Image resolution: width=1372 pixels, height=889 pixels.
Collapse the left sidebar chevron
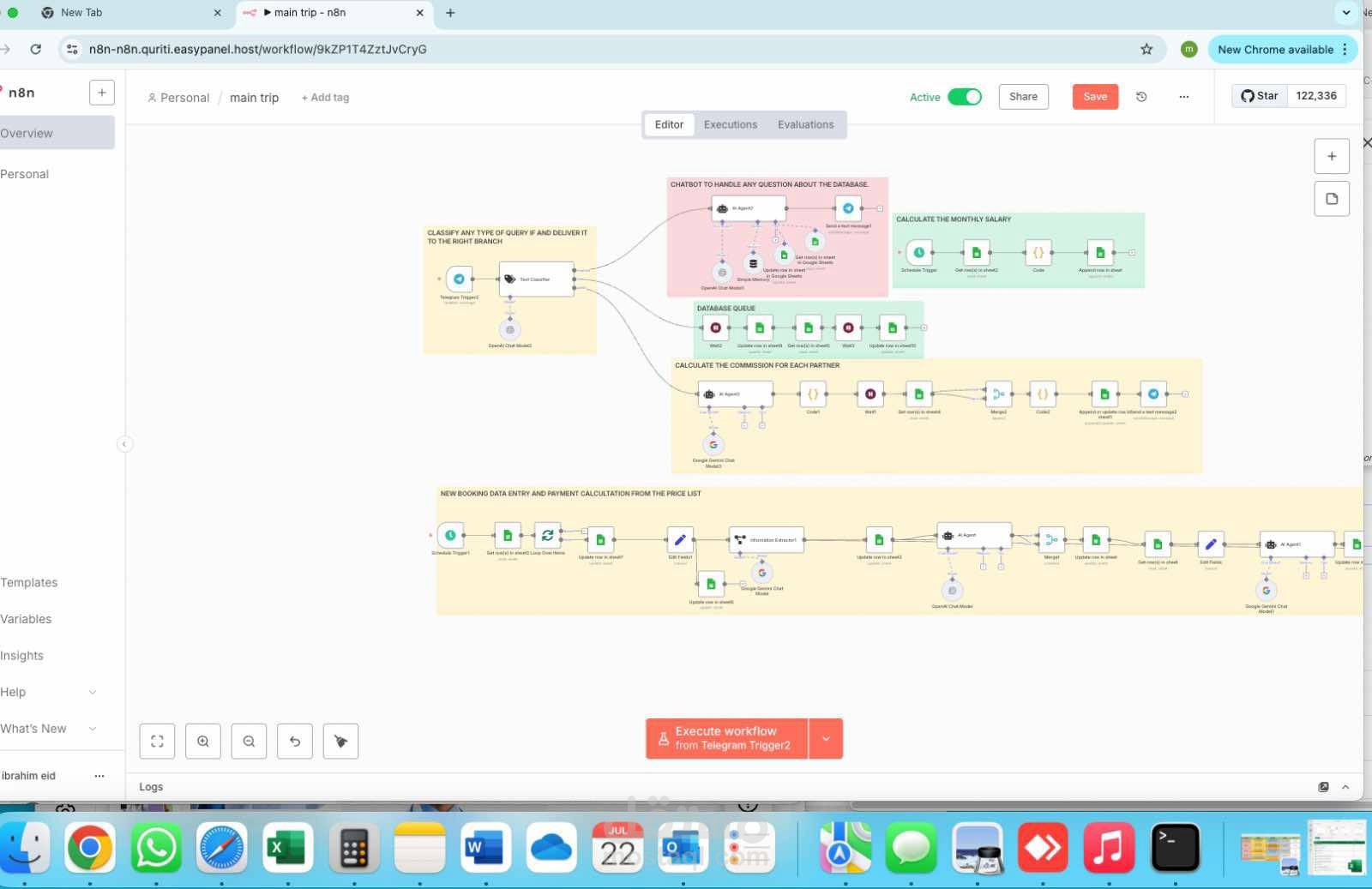pos(124,444)
